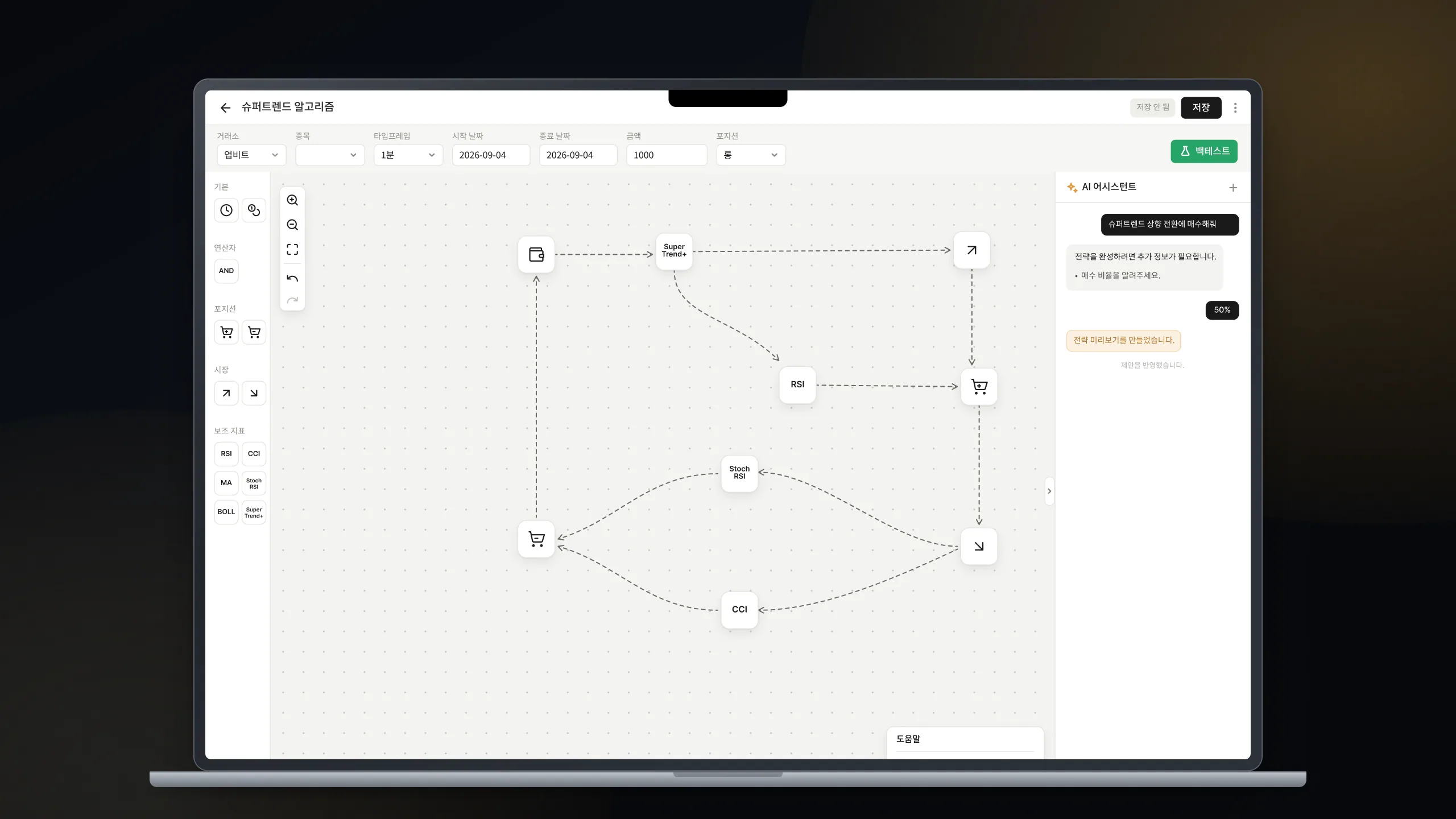Pick the MA indicator block in the palette
1456x819 pixels.
(x=226, y=483)
